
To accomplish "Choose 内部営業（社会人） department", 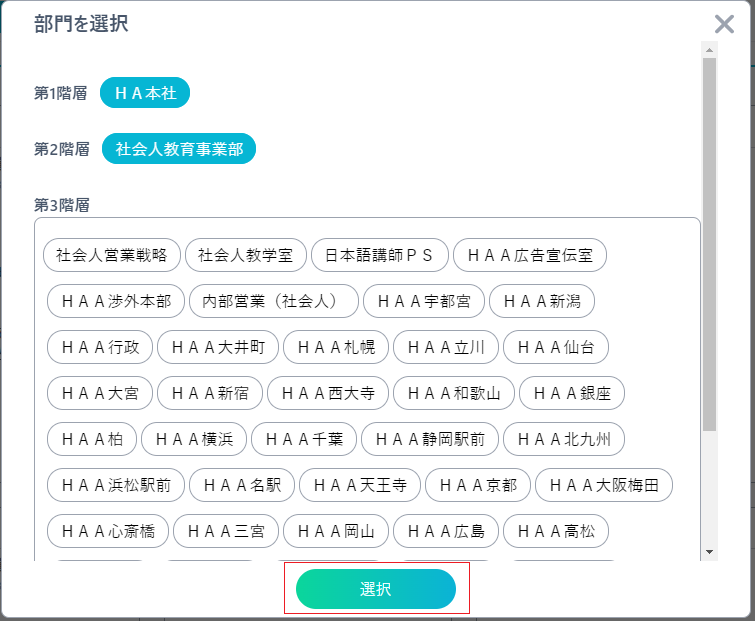I will [x=275, y=301].
